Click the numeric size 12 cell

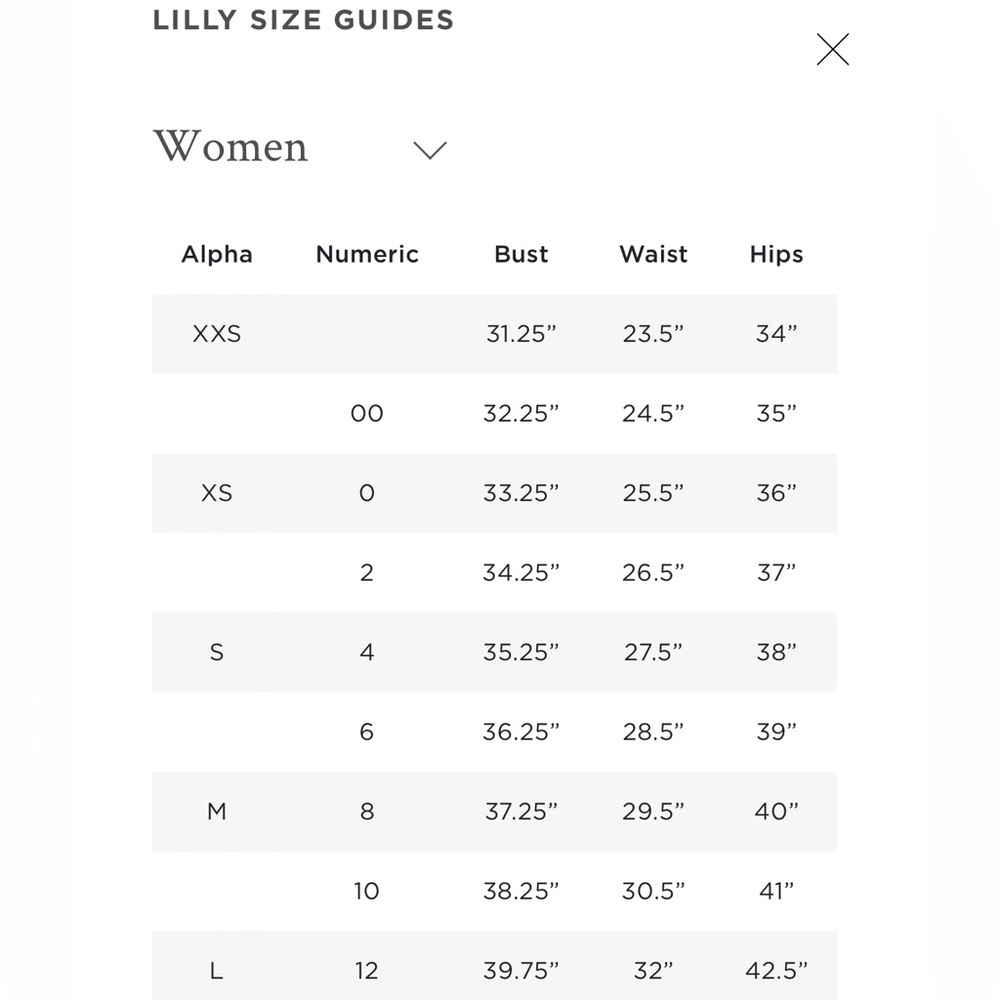click(x=367, y=971)
